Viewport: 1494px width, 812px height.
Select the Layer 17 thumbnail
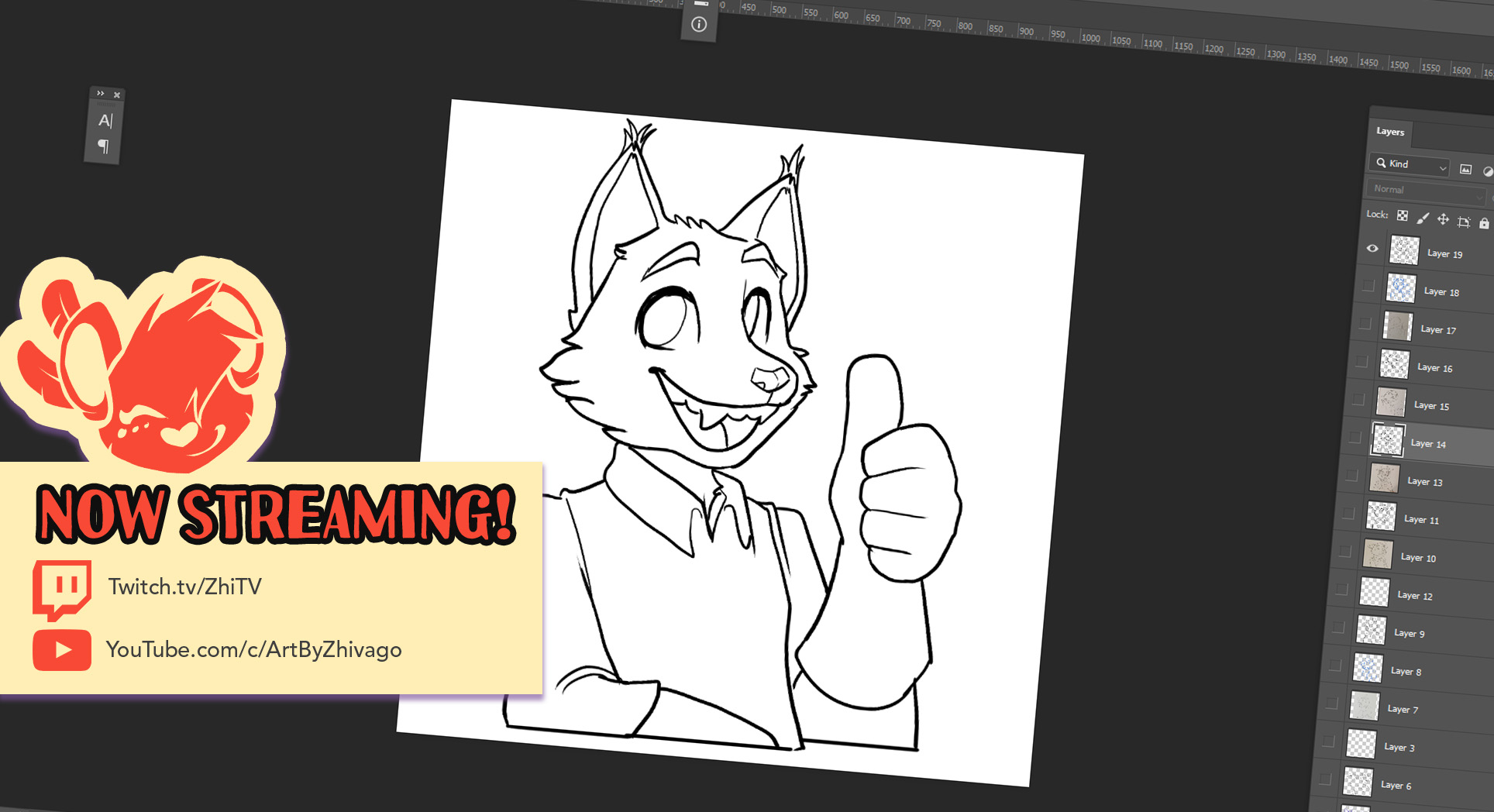(x=1398, y=326)
